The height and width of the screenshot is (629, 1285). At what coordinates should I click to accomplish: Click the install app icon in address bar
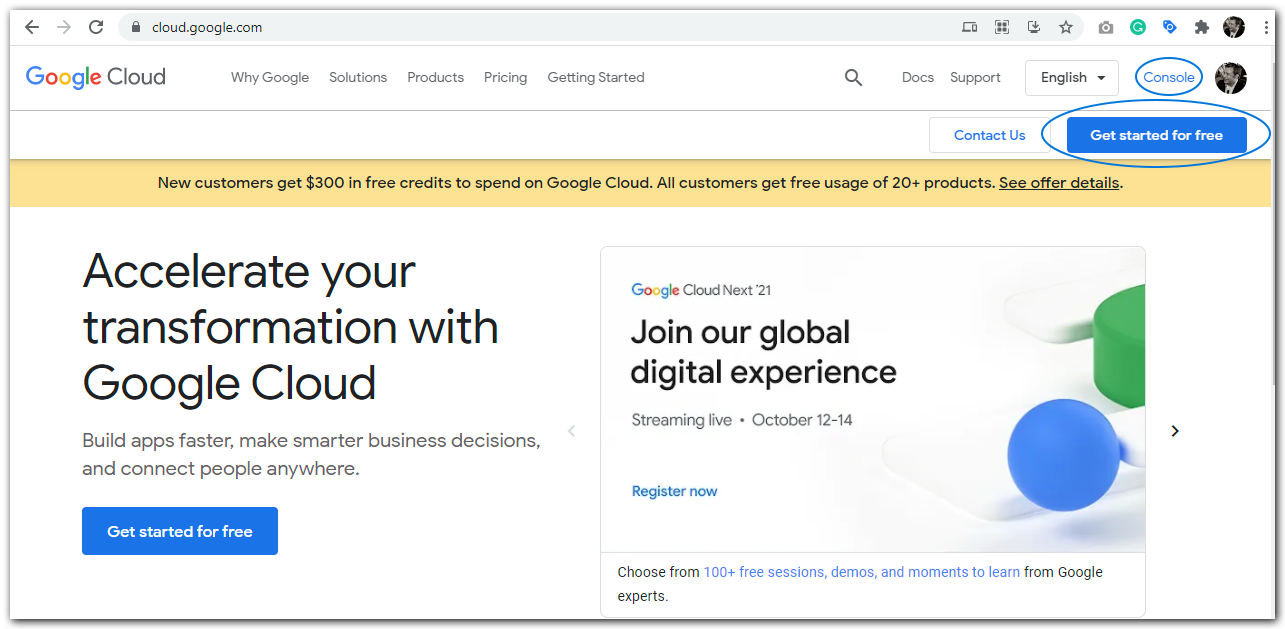click(1034, 27)
